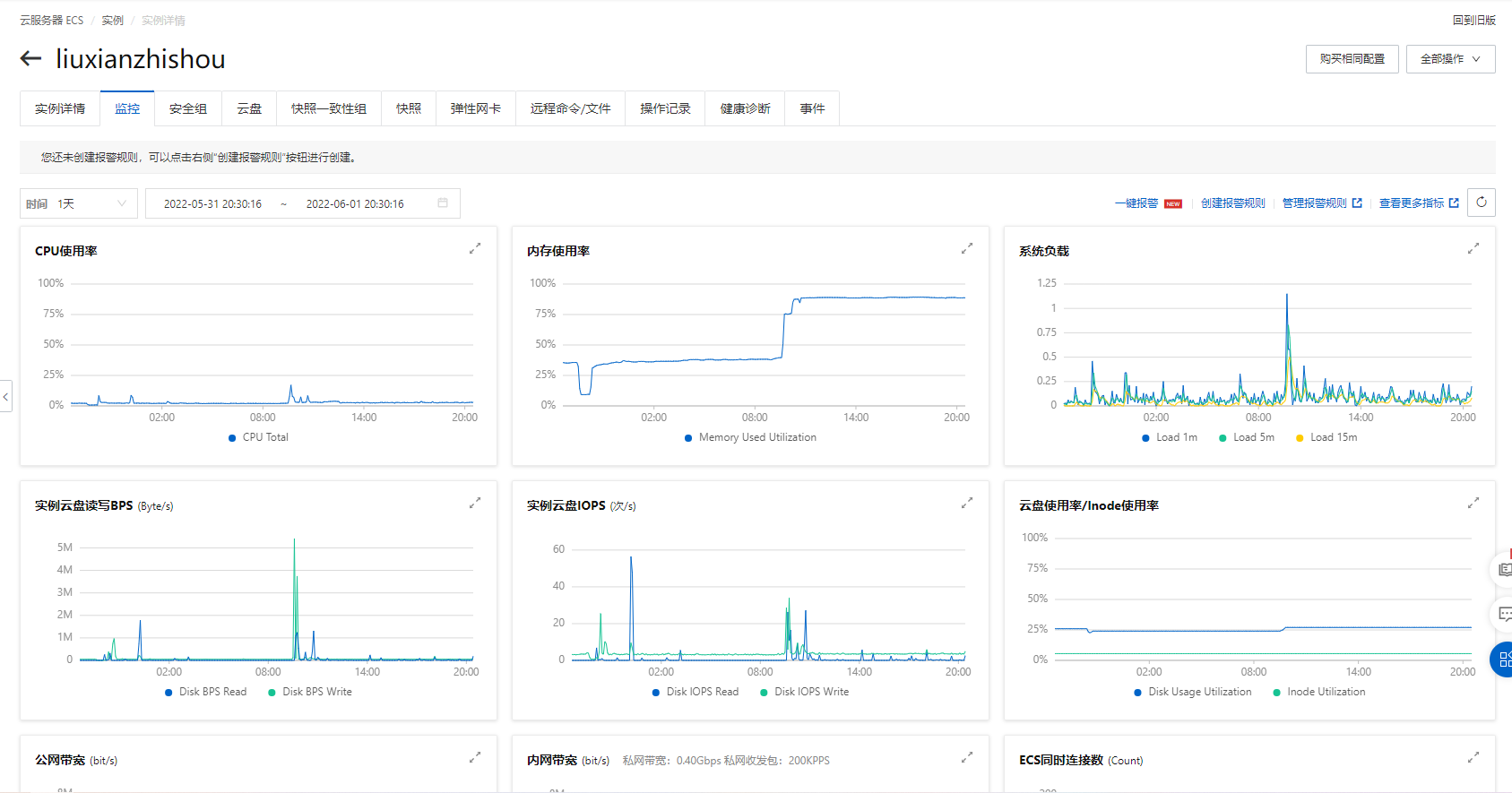This screenshot has width=1512, height=793.
Task: Open the 实例 breadcrumb link
Action: click(113, 20)
